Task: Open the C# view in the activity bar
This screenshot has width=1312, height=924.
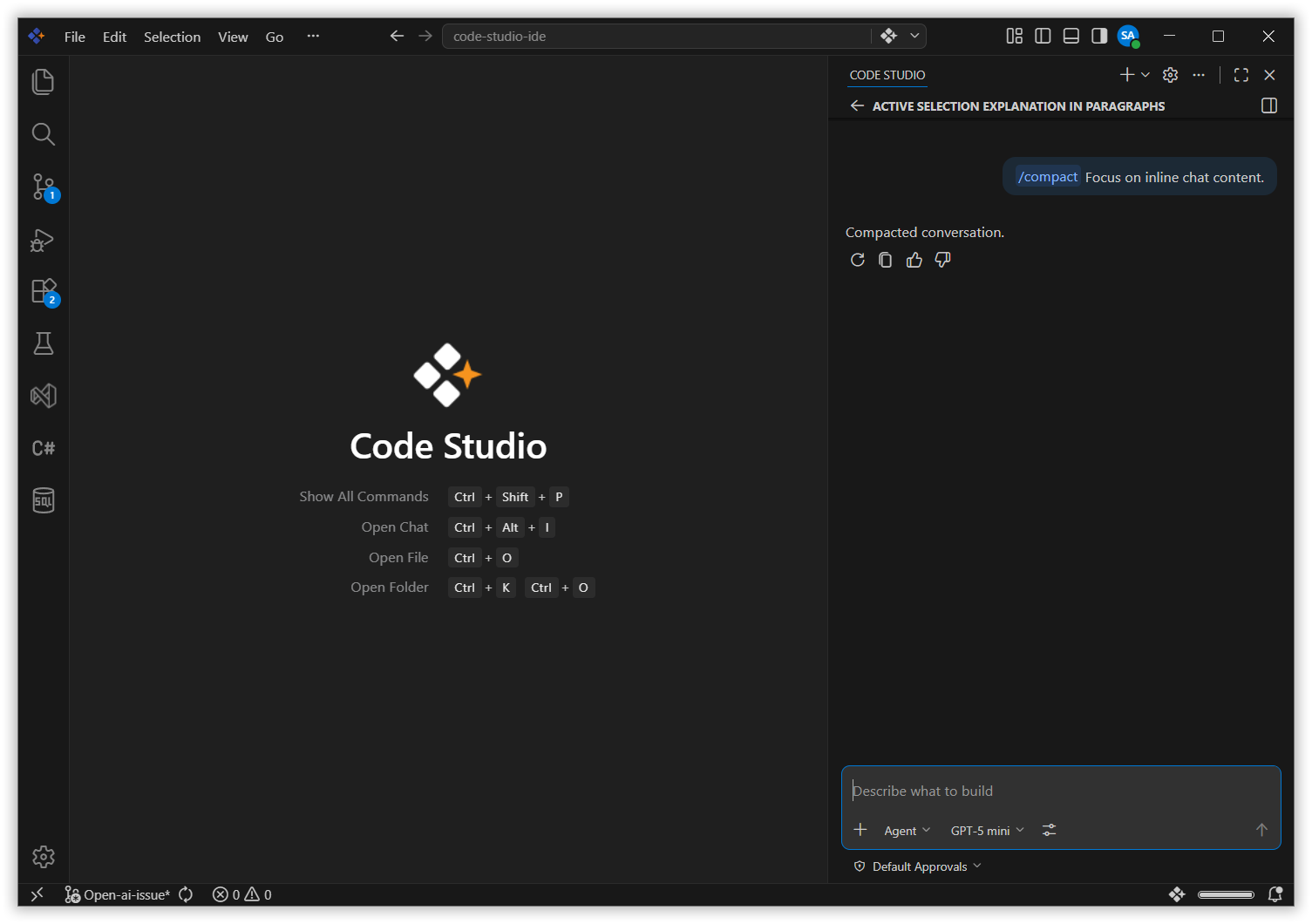Action: coord(43,448)
